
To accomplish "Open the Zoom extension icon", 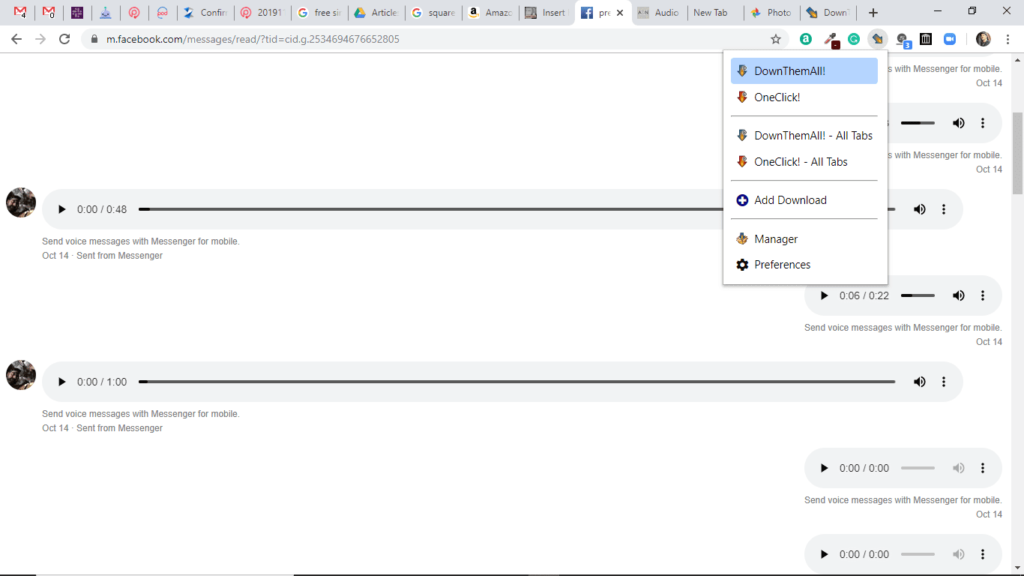I will pyautogui.click(x=950, y=39).
